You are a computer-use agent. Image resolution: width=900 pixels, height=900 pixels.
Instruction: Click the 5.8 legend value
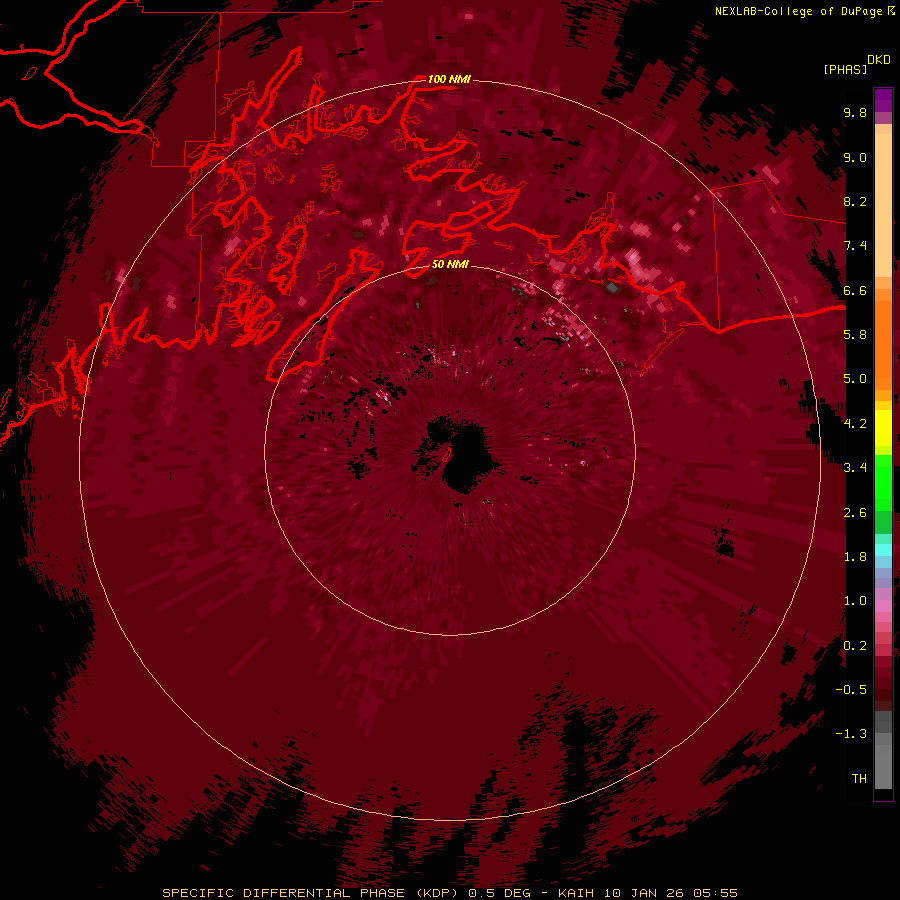click(855, 335)
